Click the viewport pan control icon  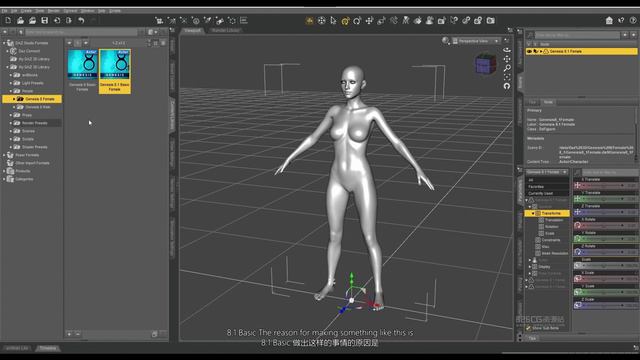(507, 59)
